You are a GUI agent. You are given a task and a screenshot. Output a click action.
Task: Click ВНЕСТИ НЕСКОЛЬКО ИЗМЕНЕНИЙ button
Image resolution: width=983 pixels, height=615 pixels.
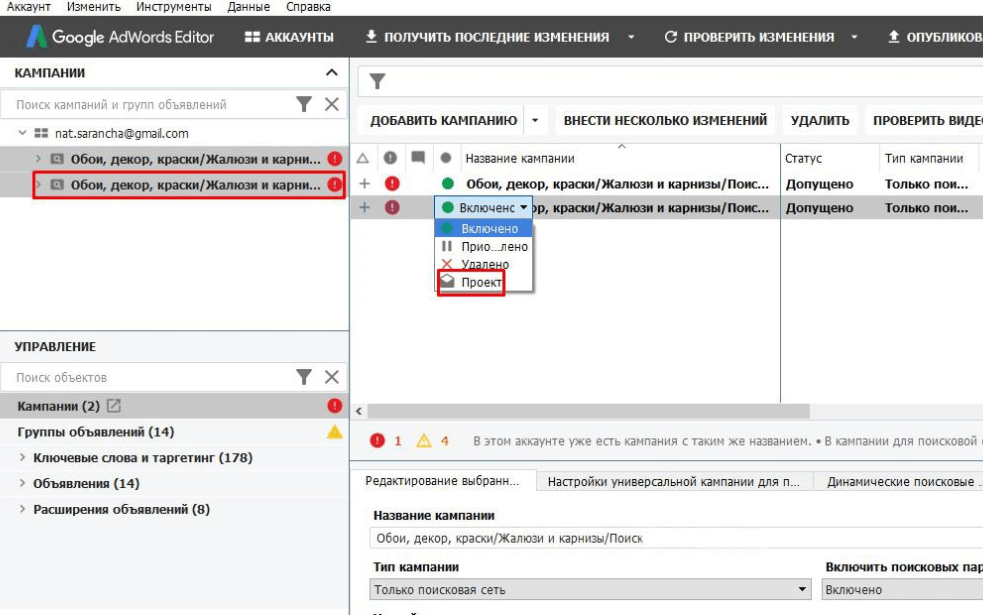tap(665, 120)
